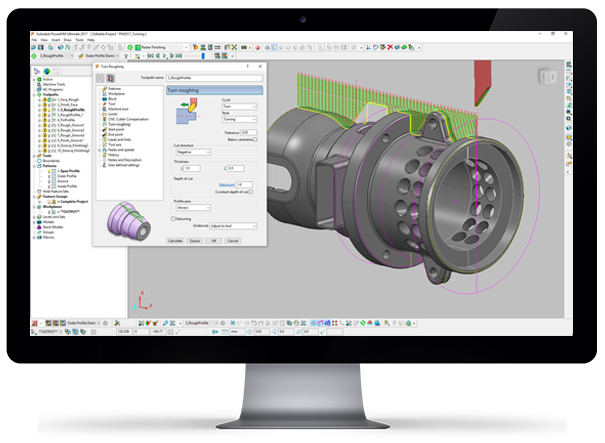The image size is (605, 443).
Task: Click the Queue button
Action: point(195,241)
